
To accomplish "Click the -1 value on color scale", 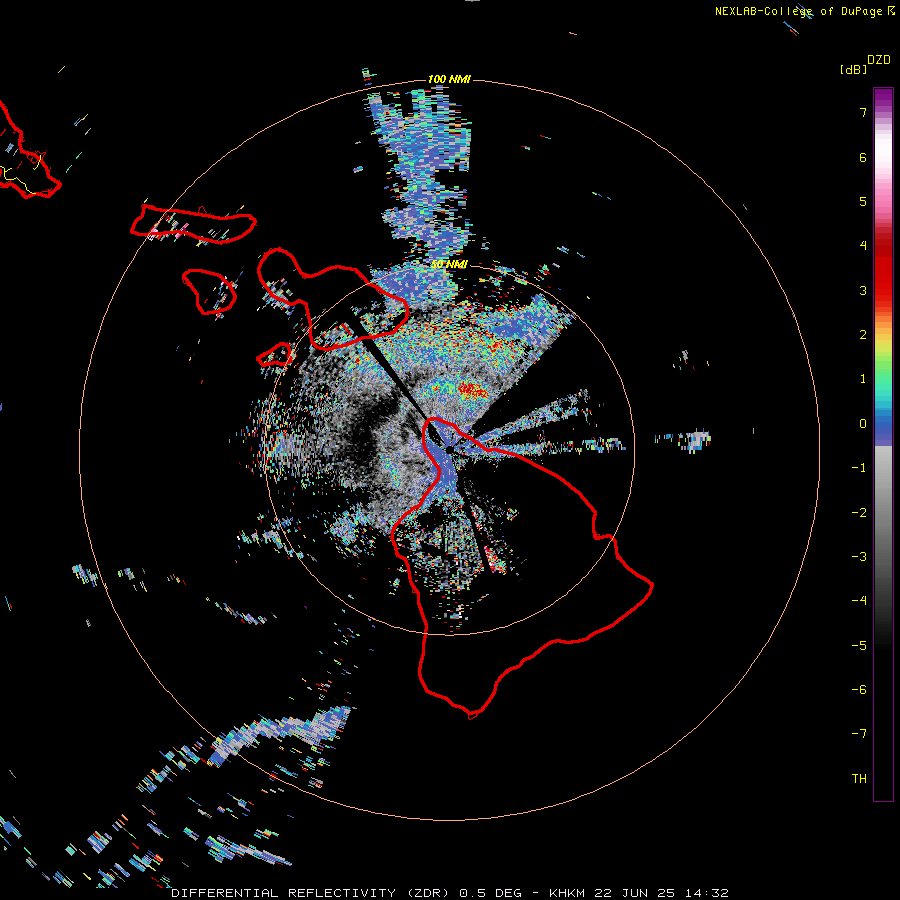I will pyautogui.click(x=859, y=468).
